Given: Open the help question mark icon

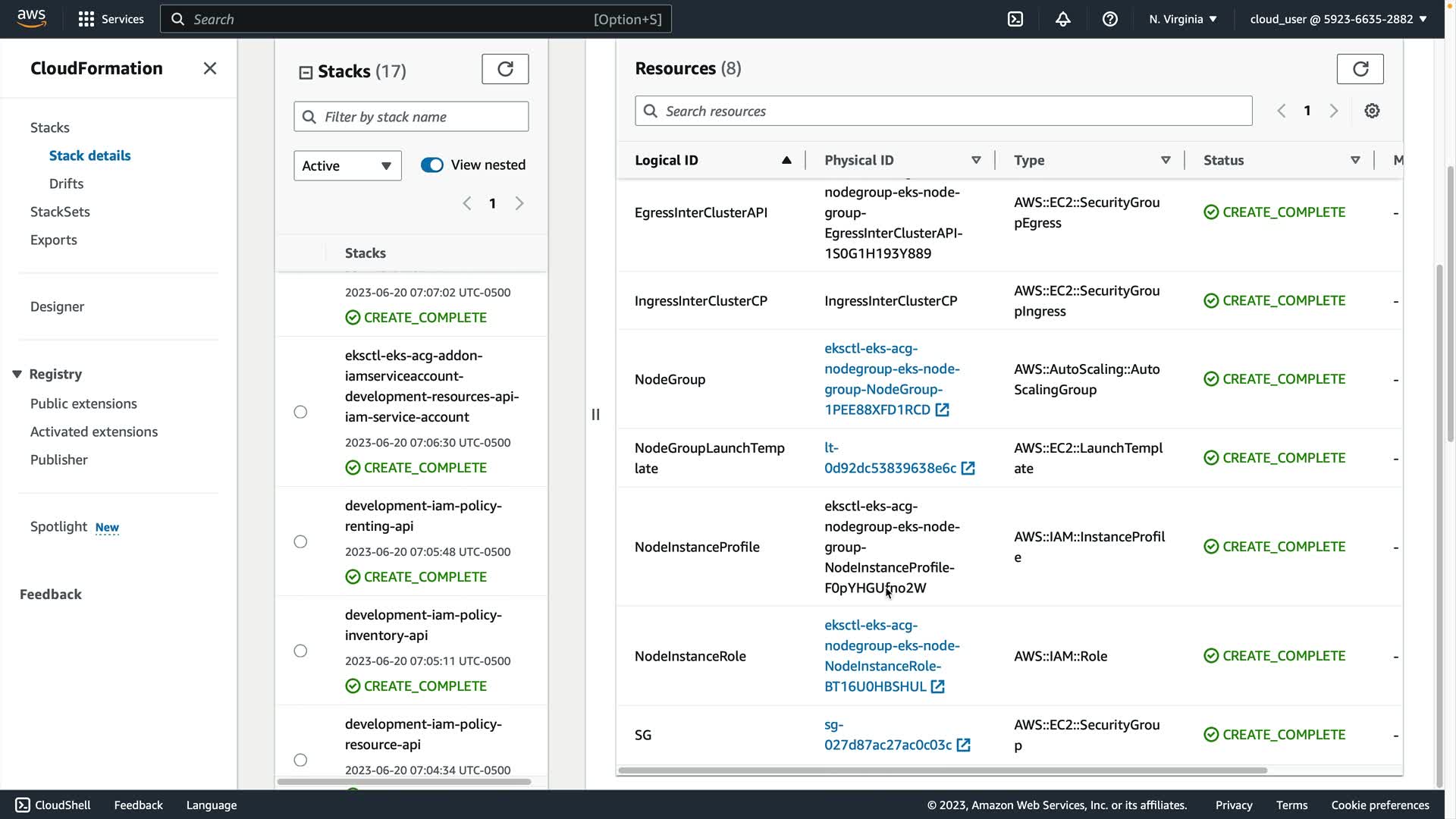Looking at the screenshot, I should (x=1109, y=19).
